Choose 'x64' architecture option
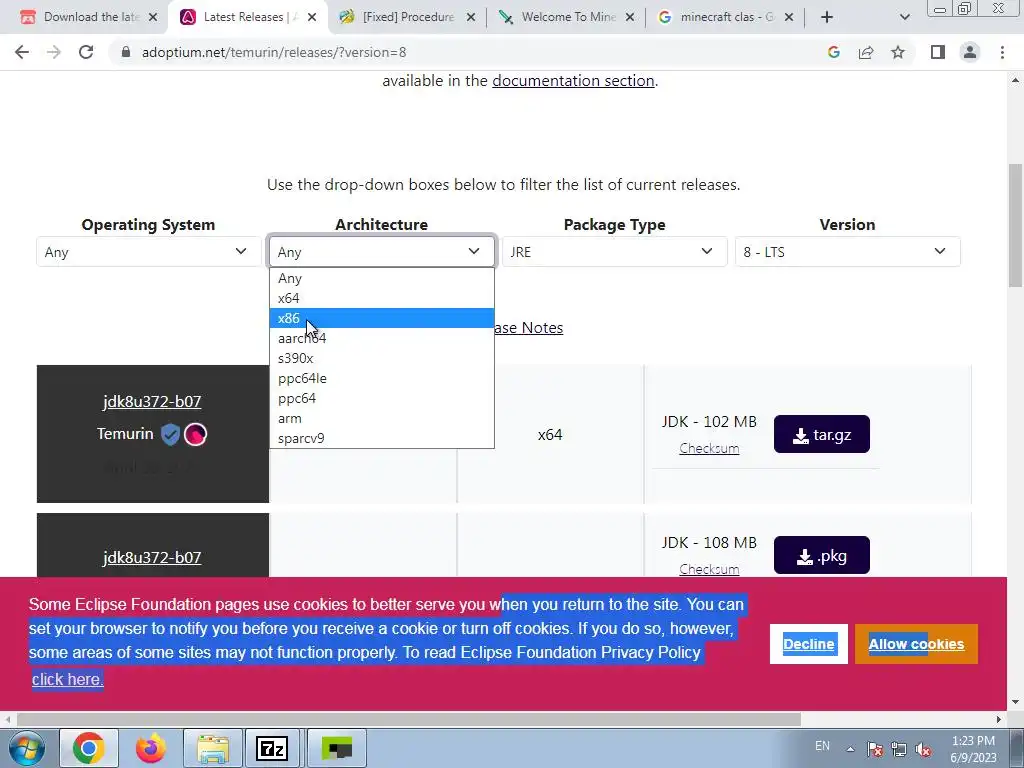This screenshot has width=1024, height=768. (382, 298)
